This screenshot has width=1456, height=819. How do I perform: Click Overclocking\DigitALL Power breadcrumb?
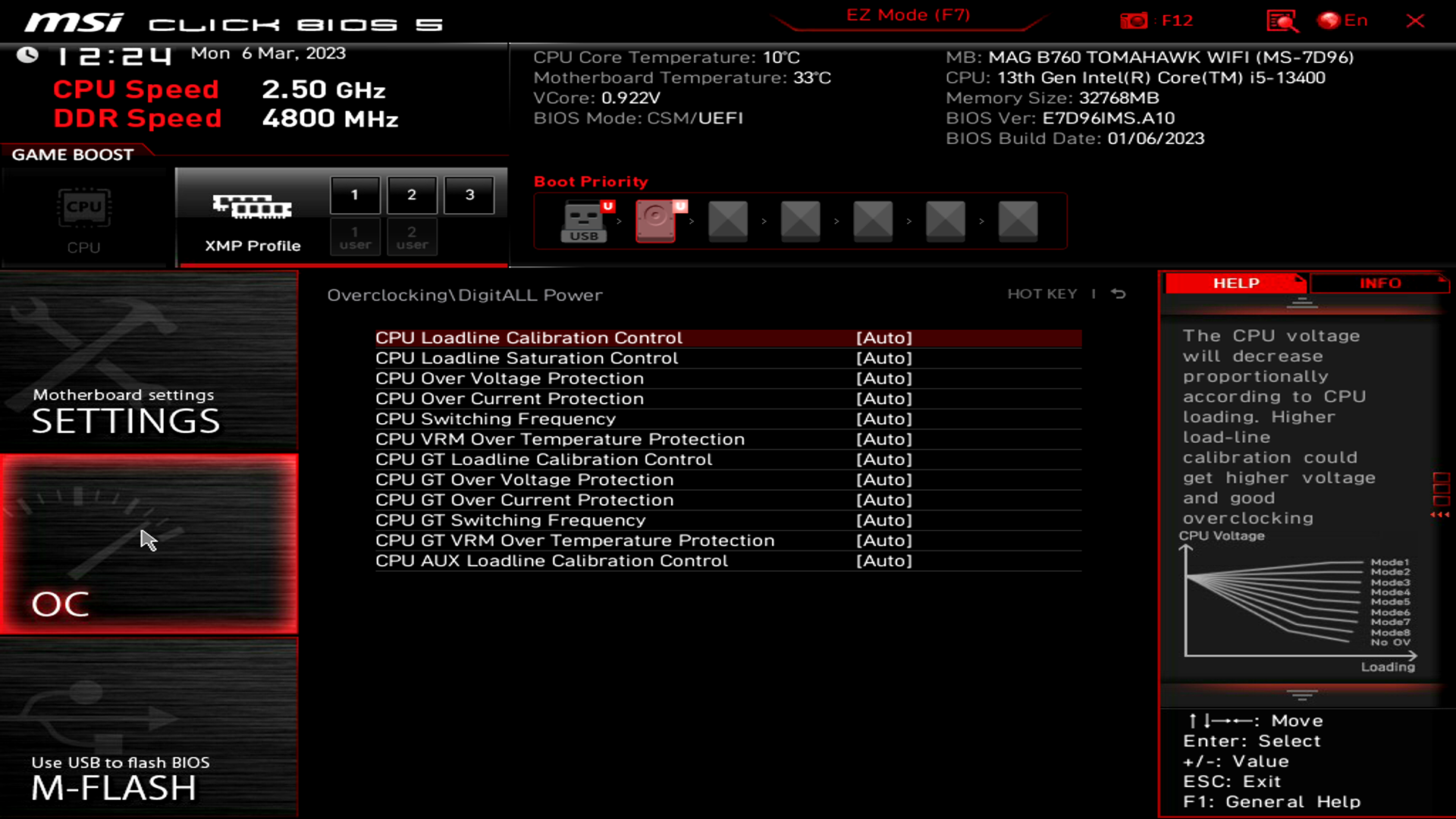tap(465, 294)
